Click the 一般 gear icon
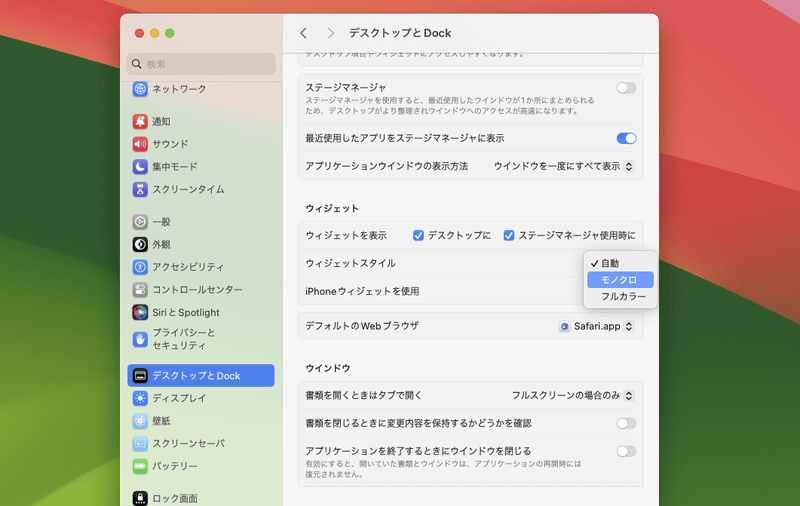This screenshot has height=506, width=800. click(x=140, y=222)
